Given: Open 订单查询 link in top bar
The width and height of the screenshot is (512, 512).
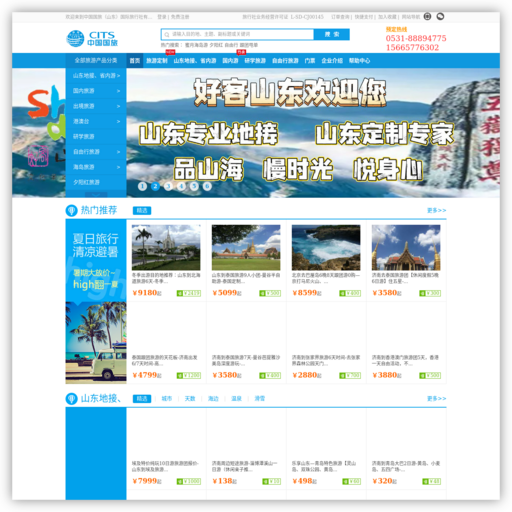Looking at the screenshot, I should tap(340, 17).
